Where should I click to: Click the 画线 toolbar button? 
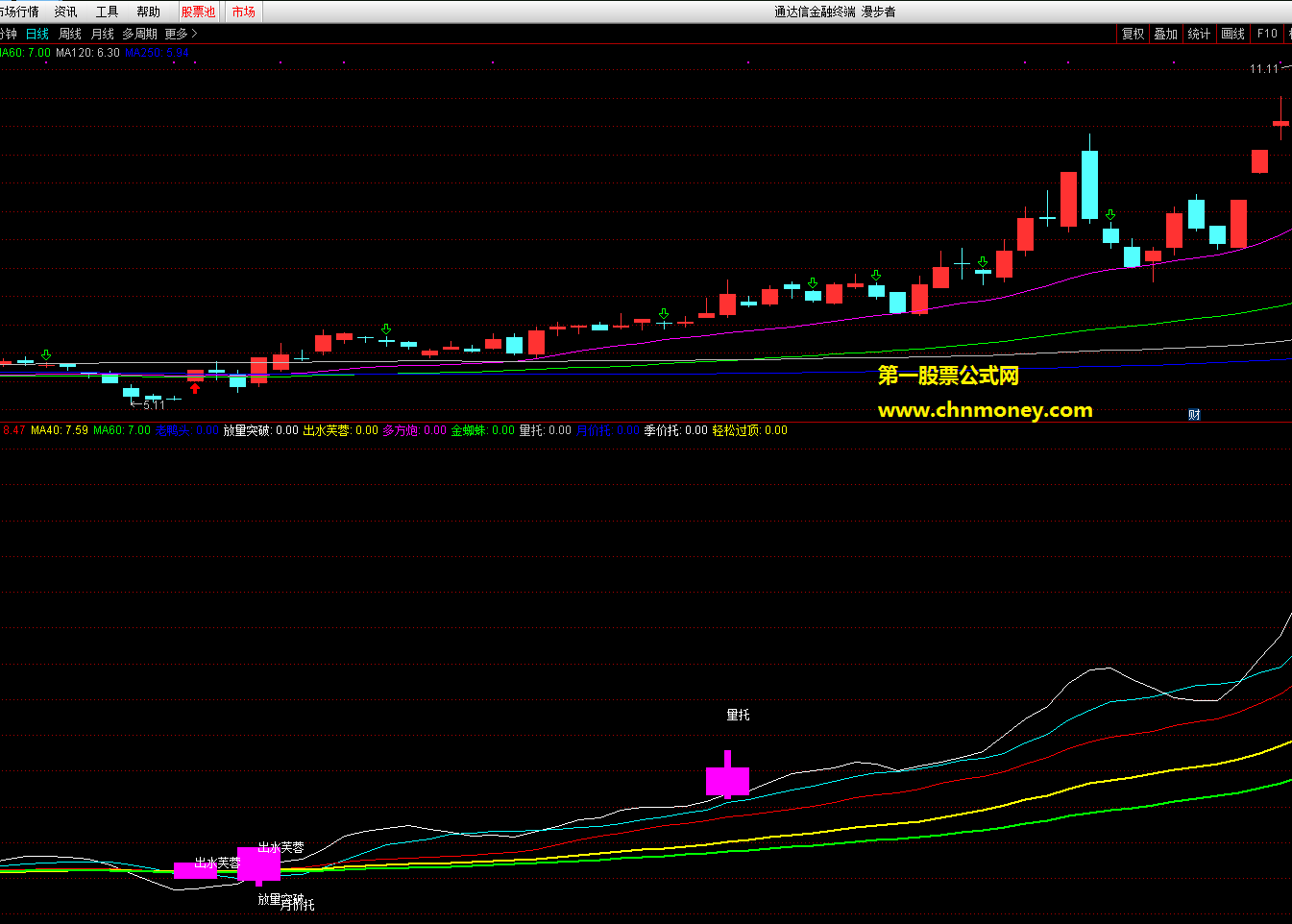tap(1232, 34)
